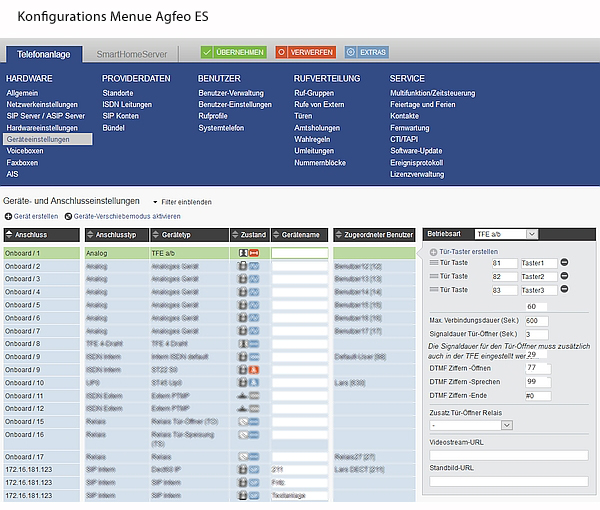Open Benutzer-Verwaltung menu entry

point(230,92)
